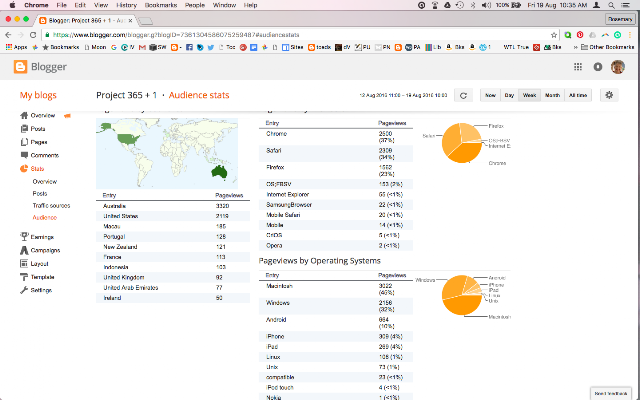Expand the Other Bookmarks folder

[608, 47]
